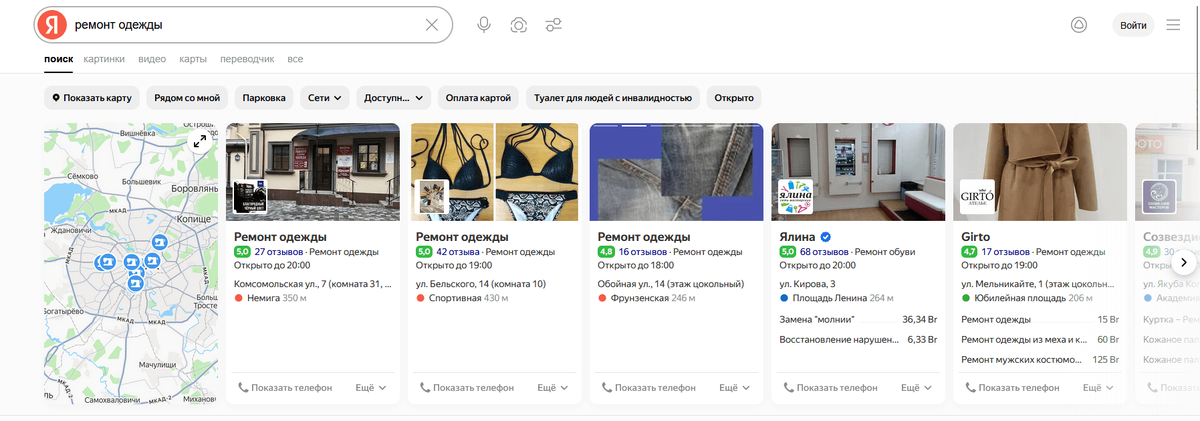Image resolution: width=1200 pixels, height=421 pixels.
Task: Click the Yandex logo in the search bar
Action: tap(52, 25)
